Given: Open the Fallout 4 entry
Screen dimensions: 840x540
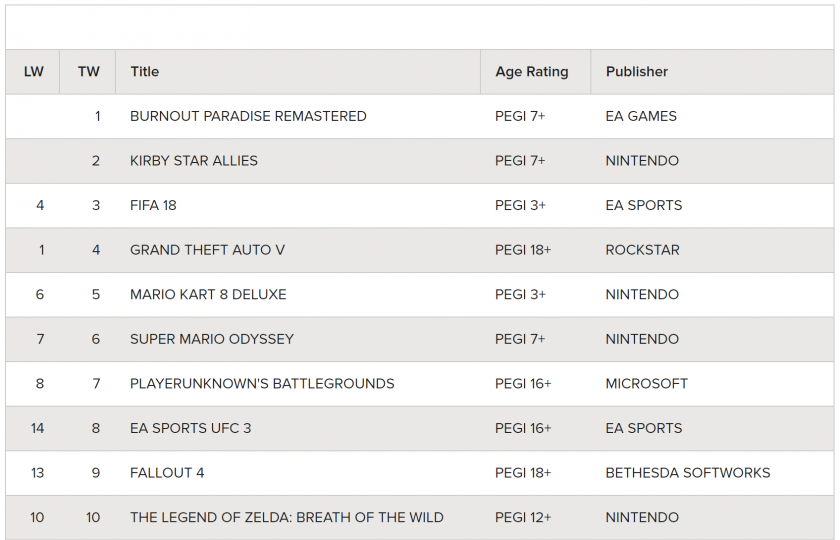Looking at the screenshot, I should [167, 472].
